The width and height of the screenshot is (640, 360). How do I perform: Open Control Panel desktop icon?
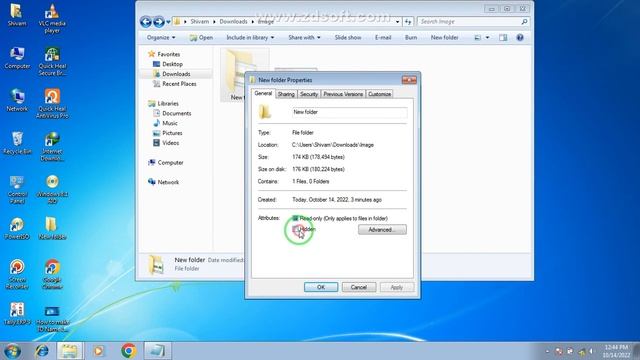17,189
